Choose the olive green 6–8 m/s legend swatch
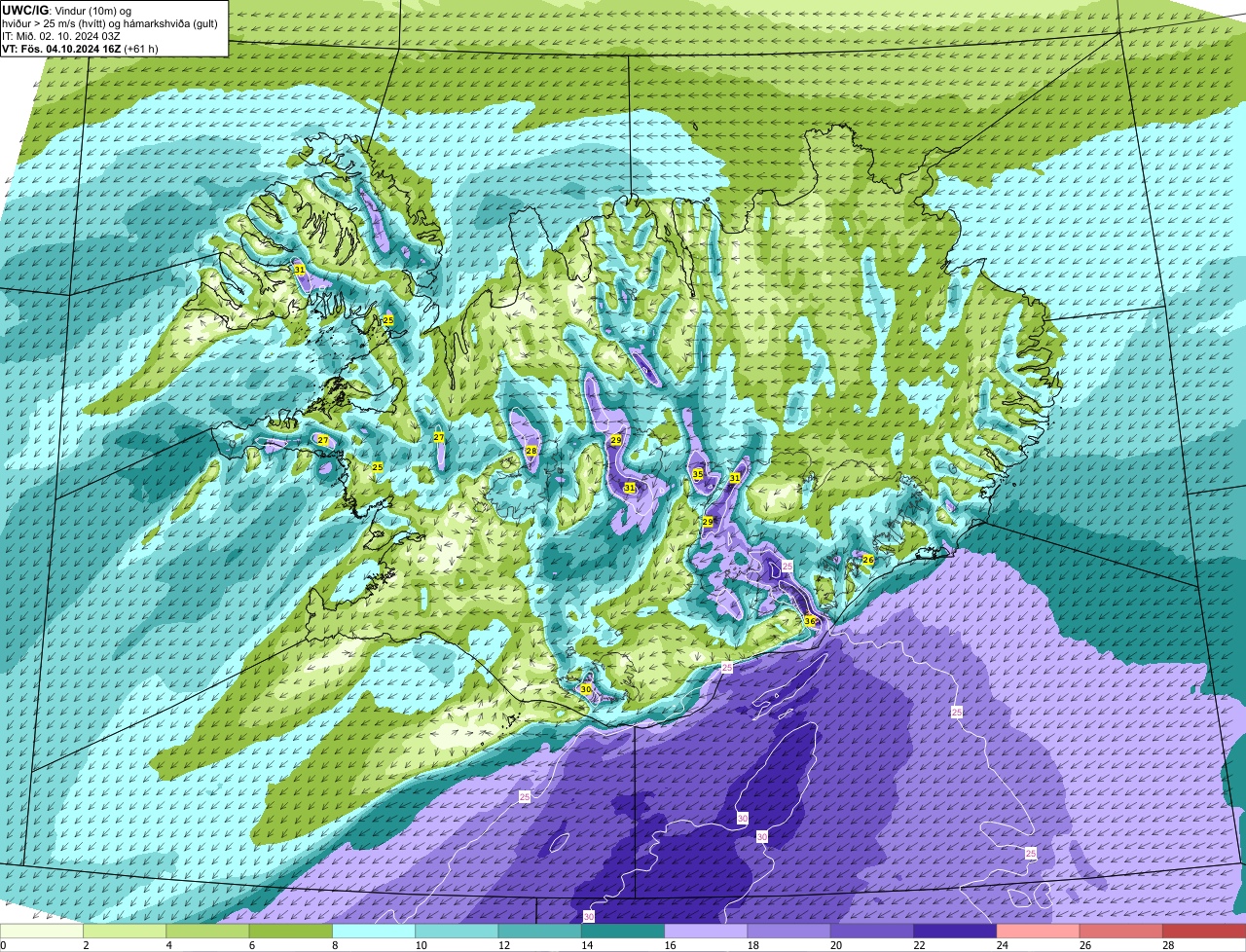The width and height of the screenshot is (1246, 952). [290, 932]
